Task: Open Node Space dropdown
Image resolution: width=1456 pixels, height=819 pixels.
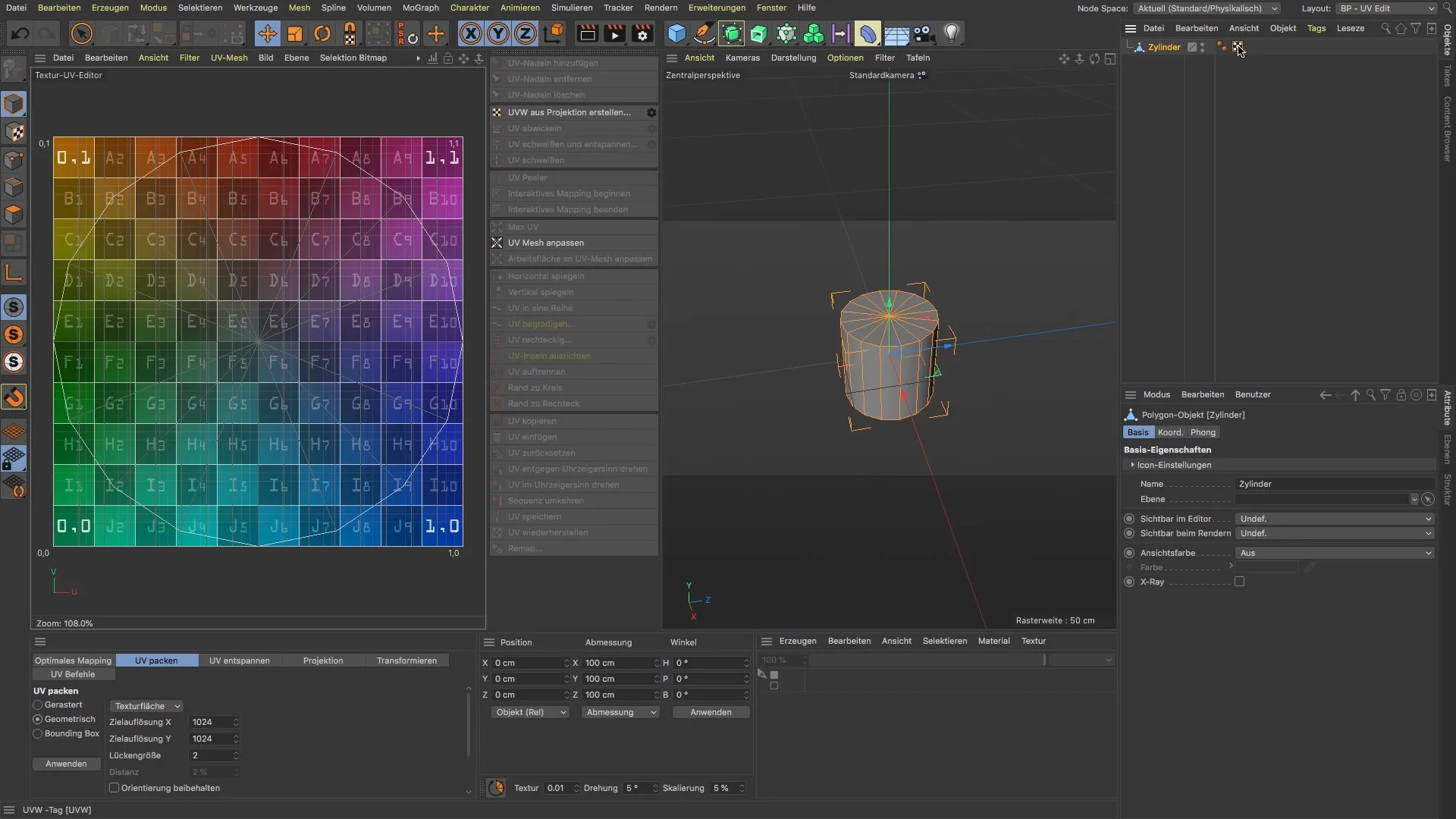Action: 1207,8
